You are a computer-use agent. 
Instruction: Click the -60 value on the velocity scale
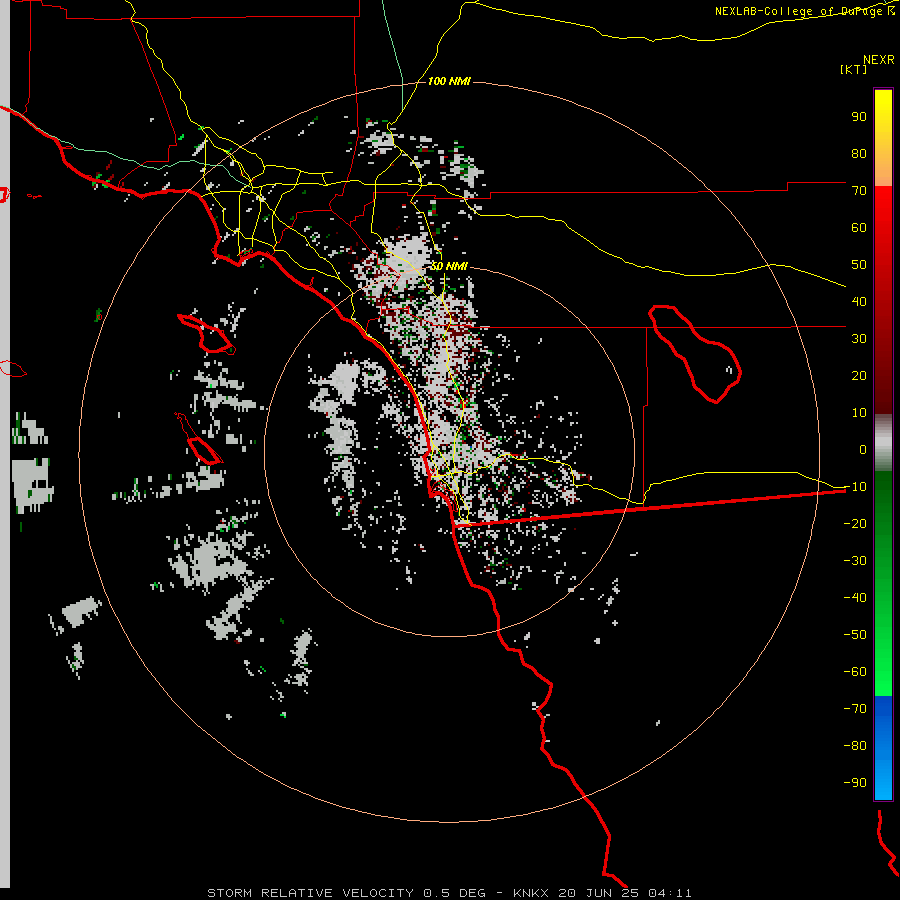pos(855,672)
